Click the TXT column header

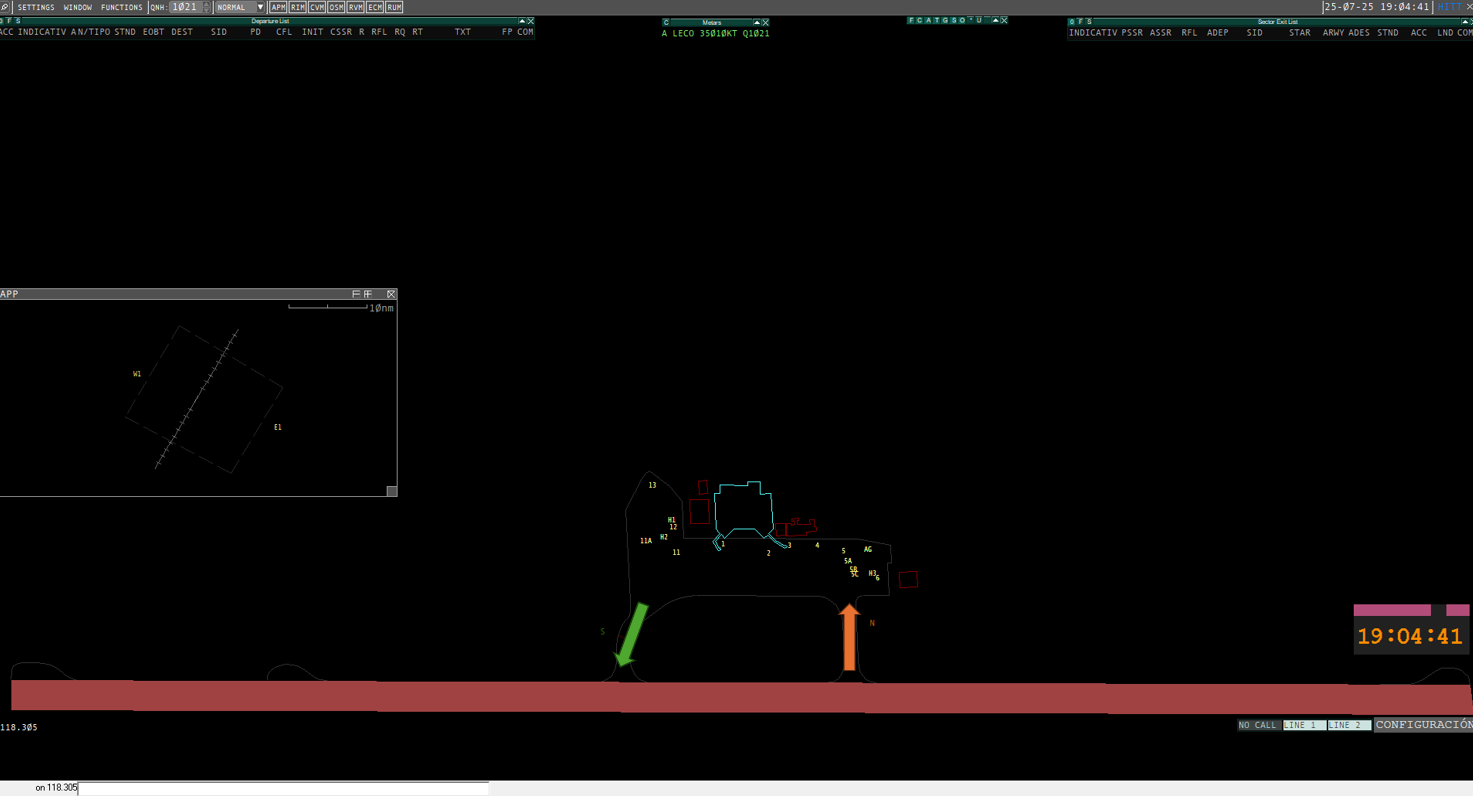coord(462,32)
